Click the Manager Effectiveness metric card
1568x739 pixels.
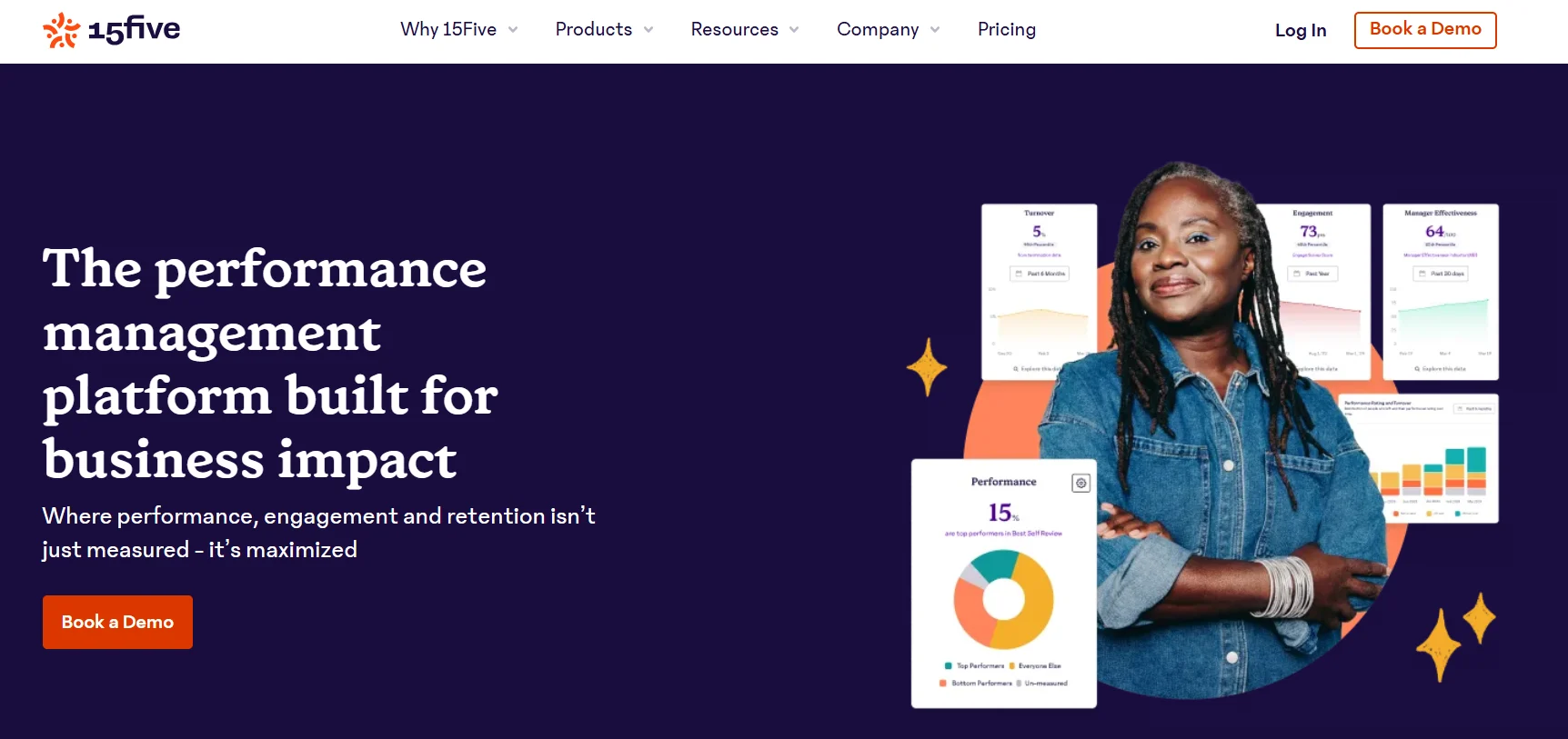(1441, 291)
